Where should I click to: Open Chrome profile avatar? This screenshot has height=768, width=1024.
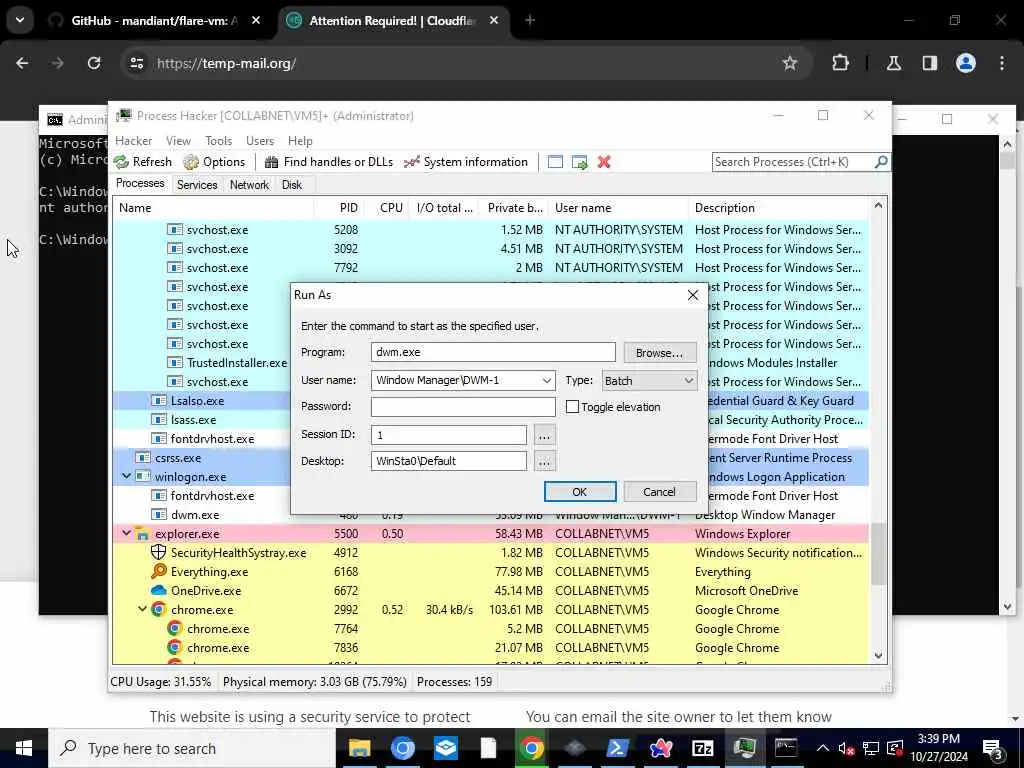pyautogui.click(x=965, y=63)
